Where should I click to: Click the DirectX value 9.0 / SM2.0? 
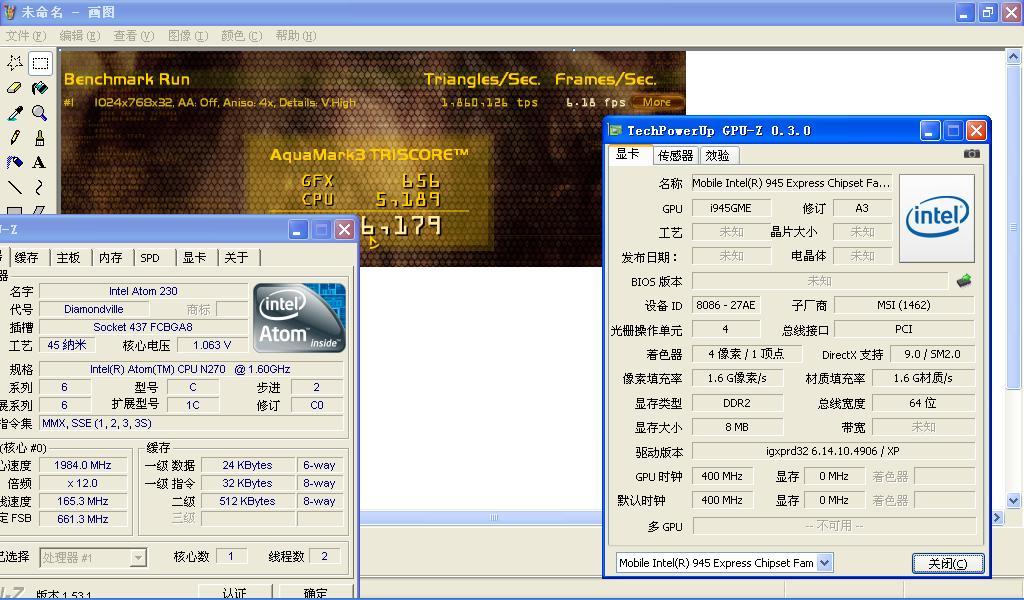[932, 354]
